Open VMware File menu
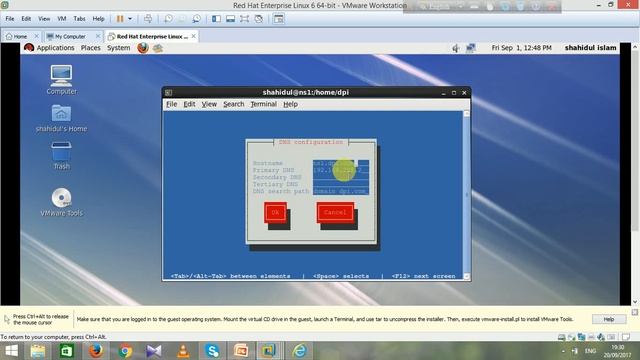The width and height of the screenshot is (640, 360). [x=10, y=19]
